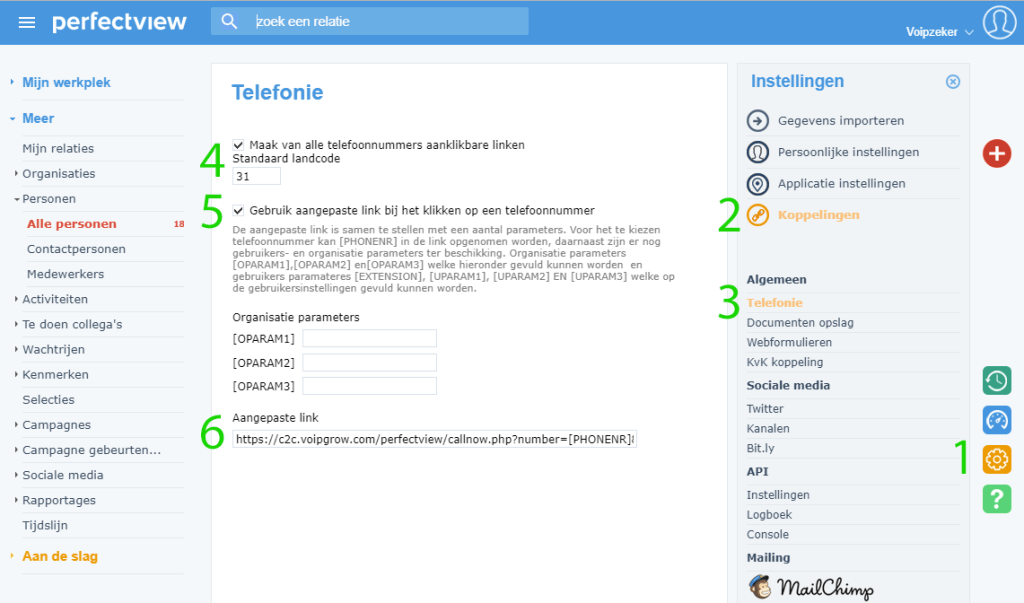The height and width of the screenshot is (603, 1024).
Task: Open Webformulieren settings
Action: 789,342
